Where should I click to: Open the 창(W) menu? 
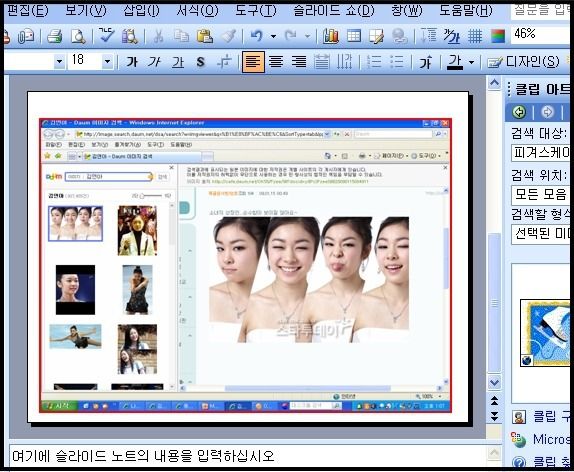point(407,11)
